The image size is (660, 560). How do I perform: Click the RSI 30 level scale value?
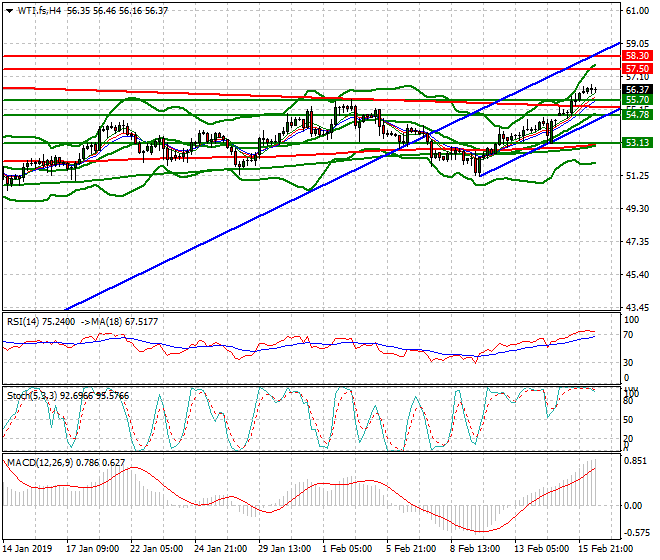click(x=628, y=363)
